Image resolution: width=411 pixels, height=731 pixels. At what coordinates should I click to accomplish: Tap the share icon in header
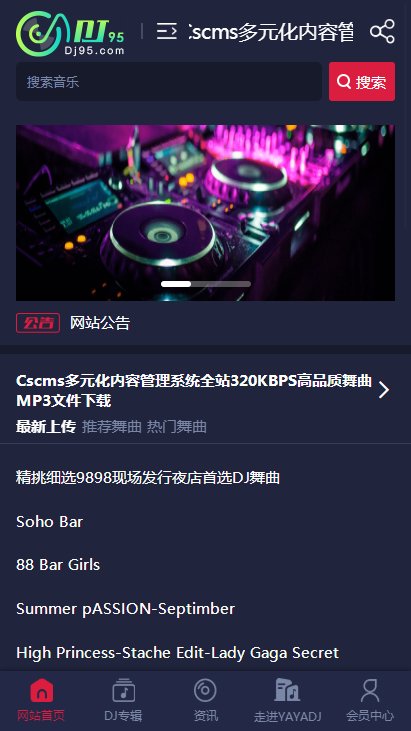[382, 31]
